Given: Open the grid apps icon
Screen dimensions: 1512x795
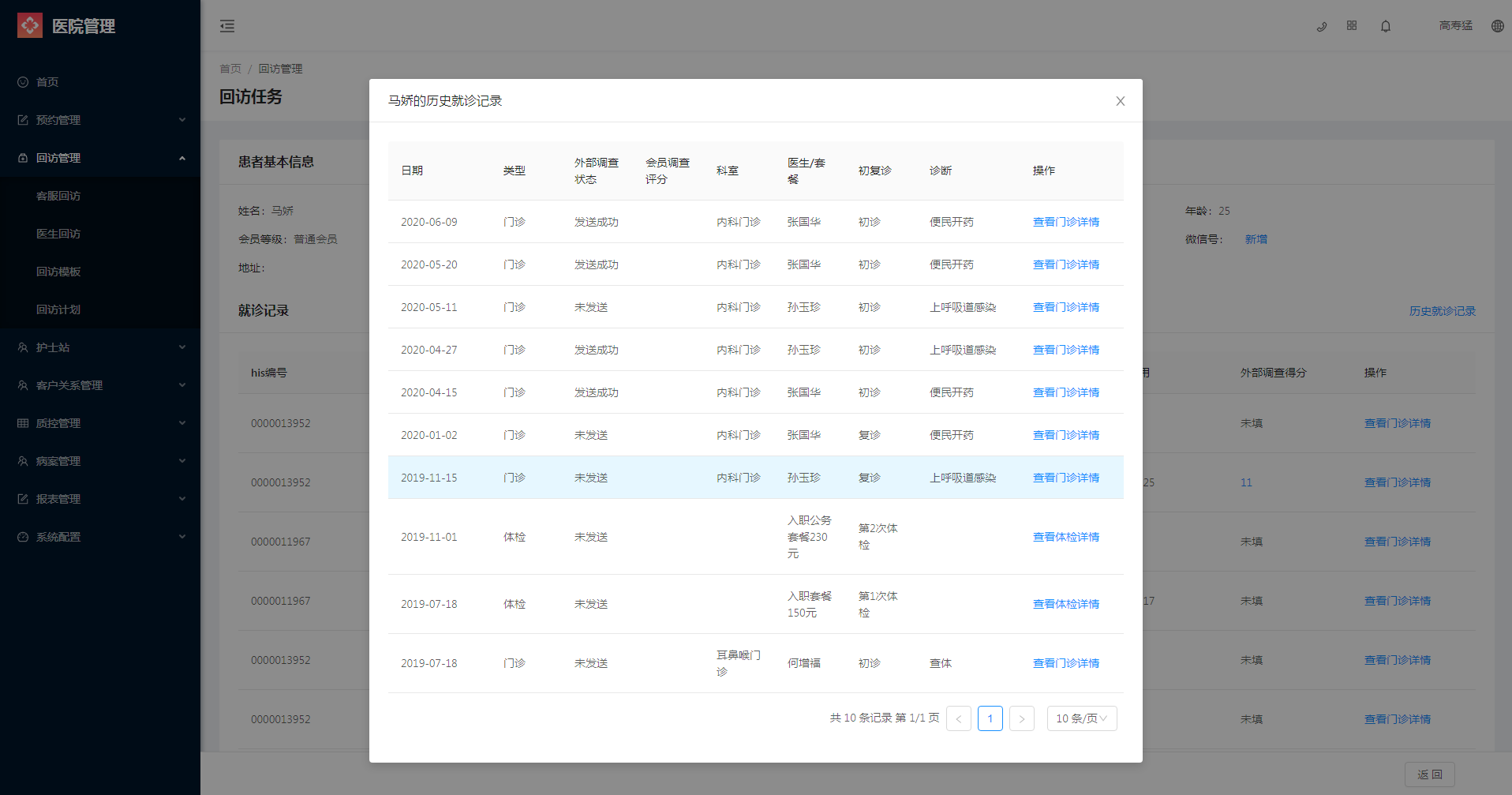Looking at the screenshot, I should tap(1352, 25).
